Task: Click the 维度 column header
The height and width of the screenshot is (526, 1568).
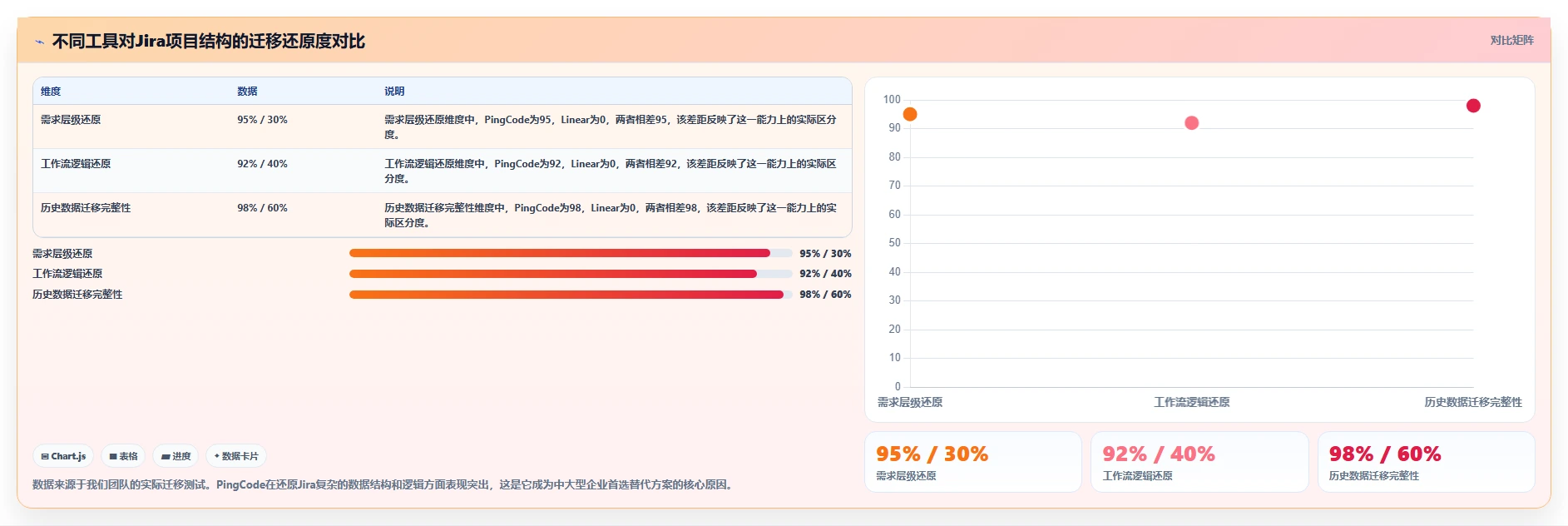Action: pyautogui.click(x=51, y=92)
